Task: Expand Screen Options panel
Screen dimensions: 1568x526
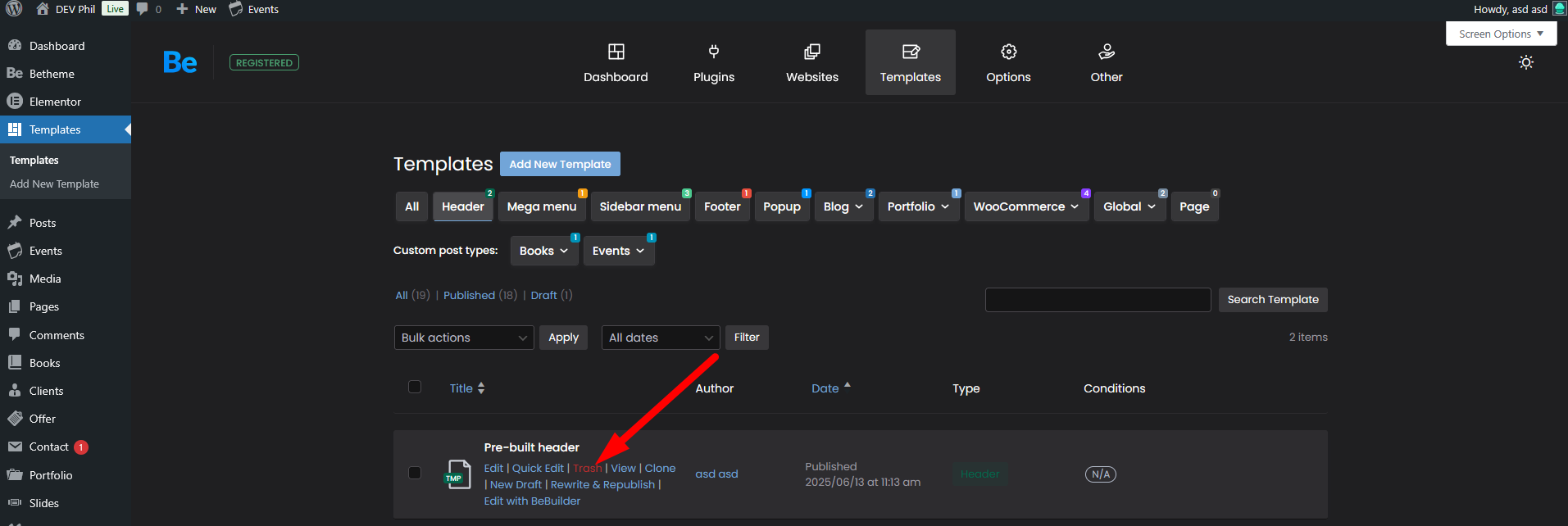Action: coord(1500,34)
